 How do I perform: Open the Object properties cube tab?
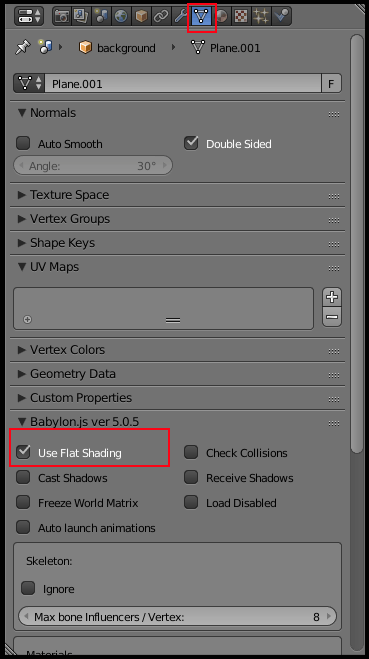click(141, 16)
